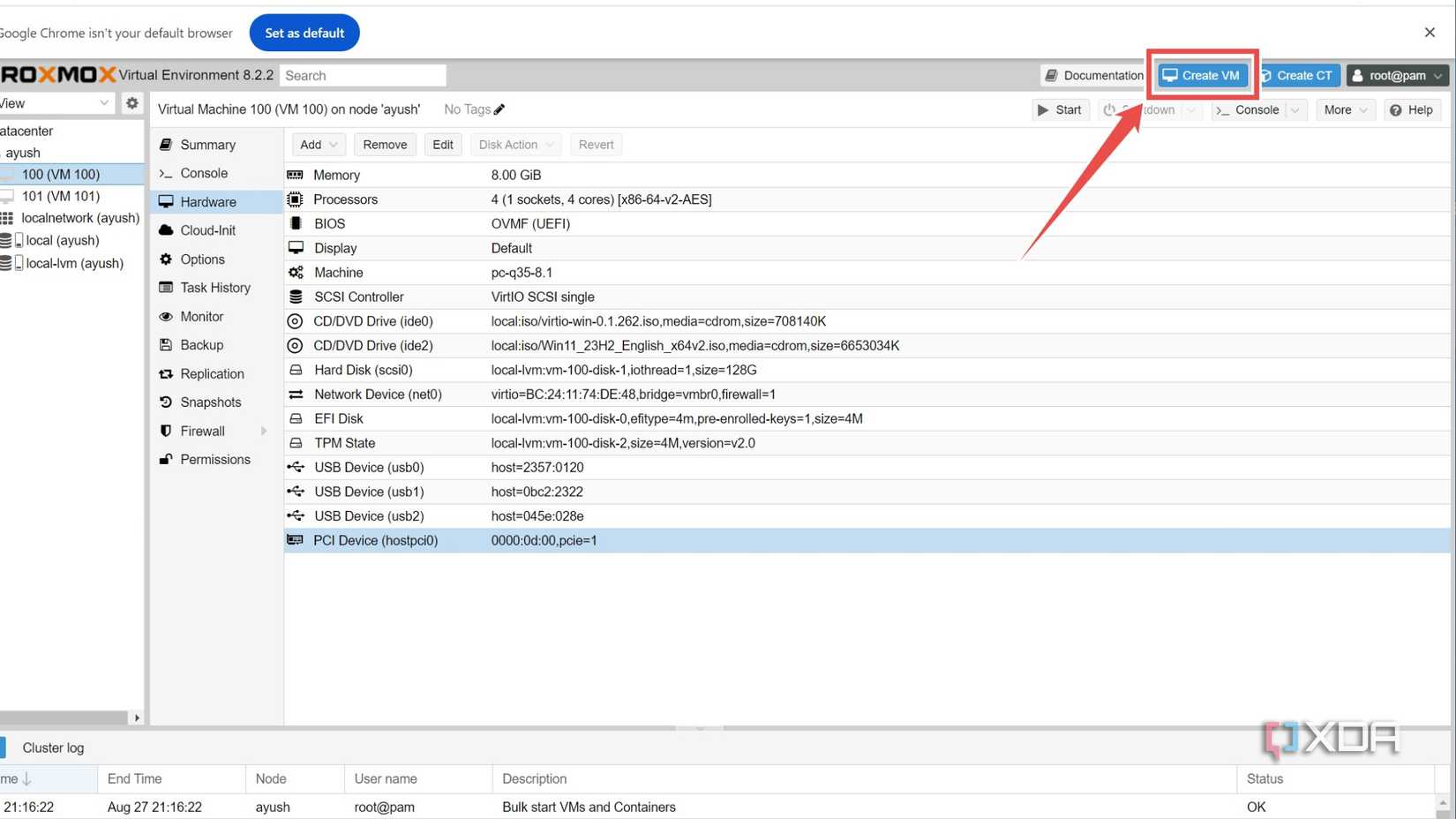Click the Create VM button

1201,75
